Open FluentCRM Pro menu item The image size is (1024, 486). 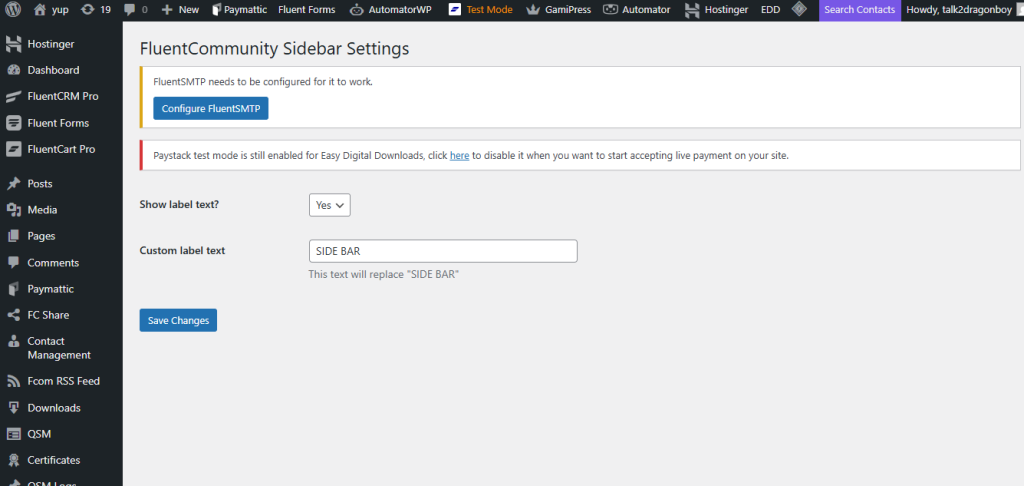(x=62, y=96)
